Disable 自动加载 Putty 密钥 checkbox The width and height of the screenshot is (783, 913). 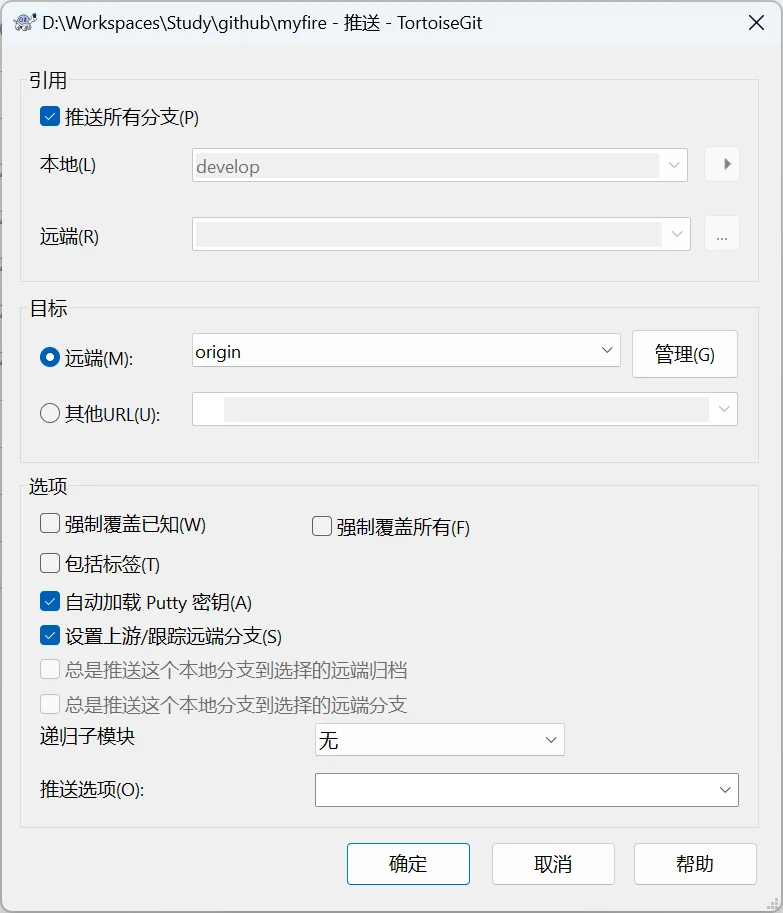click(x=50, y=602)
